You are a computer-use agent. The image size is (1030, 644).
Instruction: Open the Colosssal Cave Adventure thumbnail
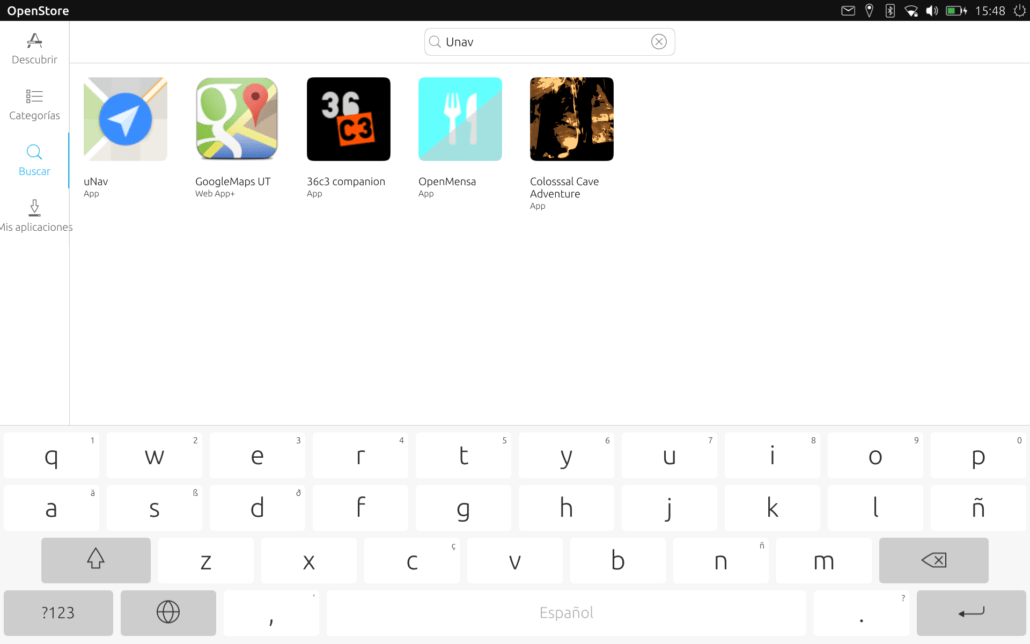pyautogui.click(x=572, y=119)
